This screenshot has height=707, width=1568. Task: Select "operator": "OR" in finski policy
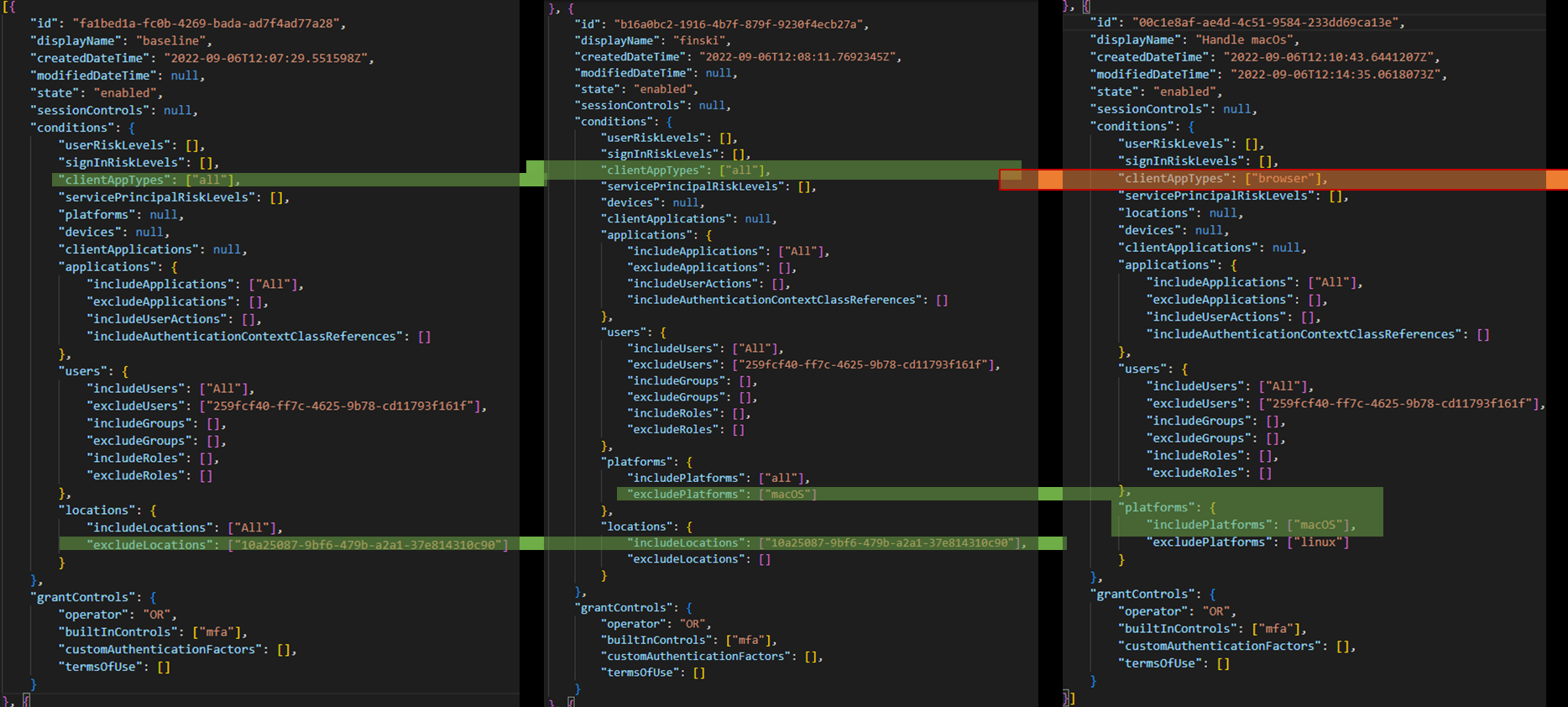(x=656, y=623)
